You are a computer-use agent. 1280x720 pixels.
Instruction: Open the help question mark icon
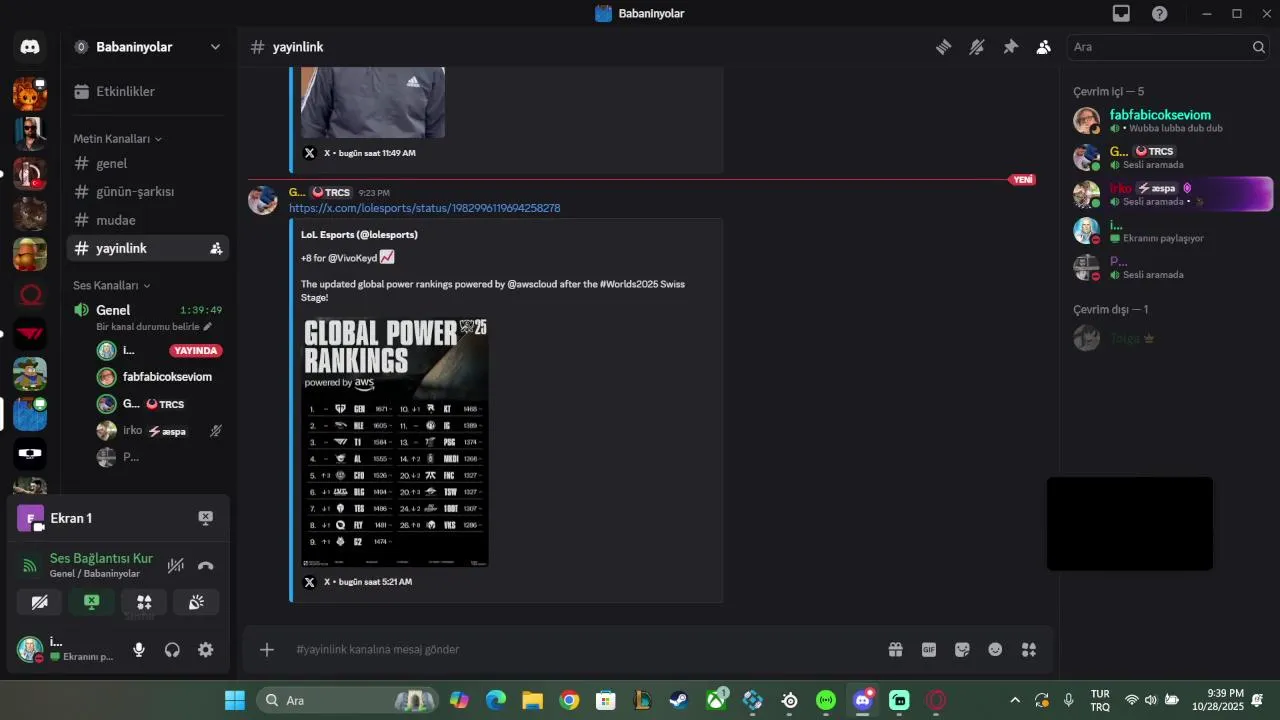[x=1159, y=13]
